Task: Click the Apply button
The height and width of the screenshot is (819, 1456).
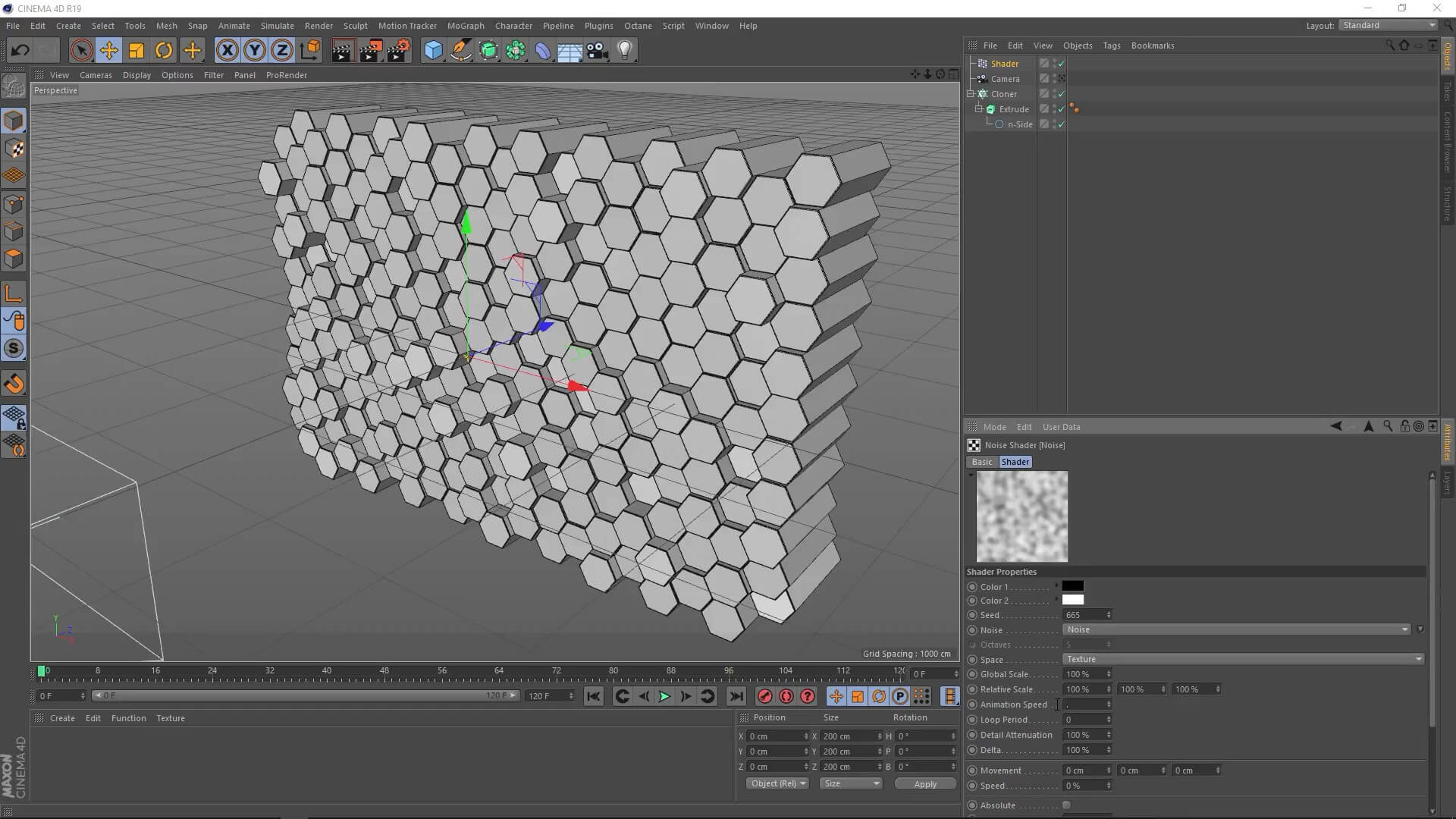Action: click(x=924, y=784)
